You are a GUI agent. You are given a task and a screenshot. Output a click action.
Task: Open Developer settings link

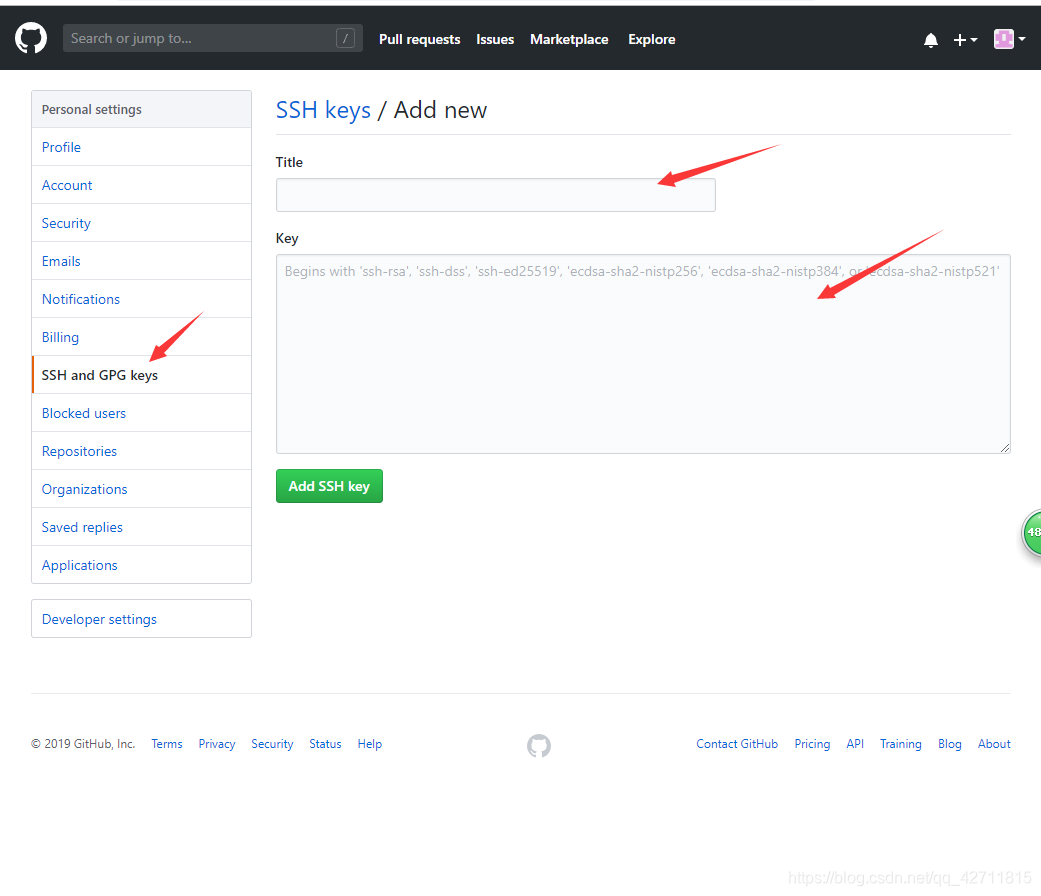(141, 619)
